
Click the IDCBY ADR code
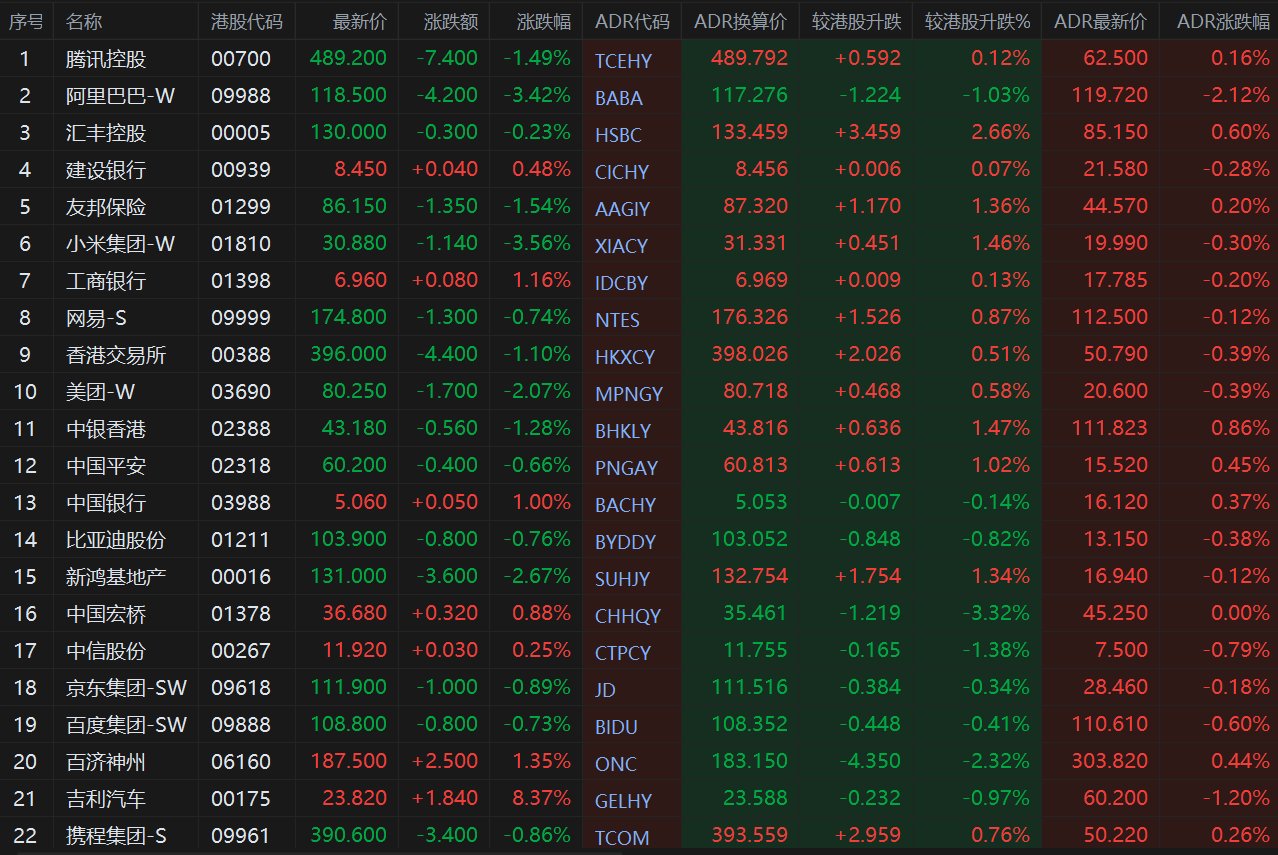coord(622,283)
